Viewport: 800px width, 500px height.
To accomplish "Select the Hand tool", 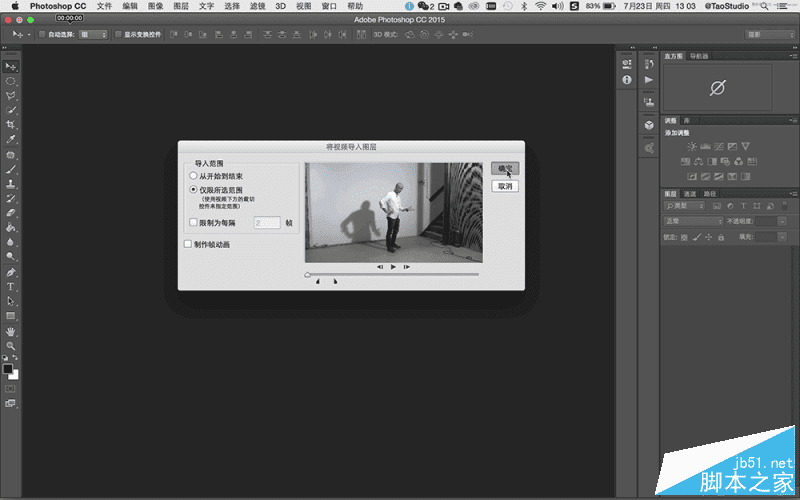I will coord(11,330).
